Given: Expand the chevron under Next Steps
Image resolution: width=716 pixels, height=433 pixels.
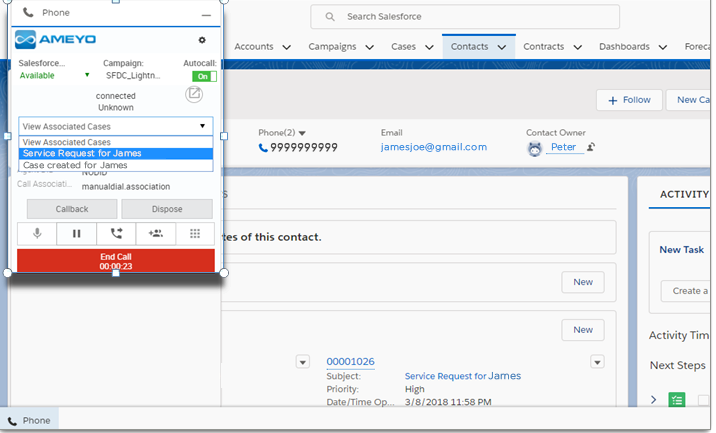Looking at the screenshot, I should [653, 400].
